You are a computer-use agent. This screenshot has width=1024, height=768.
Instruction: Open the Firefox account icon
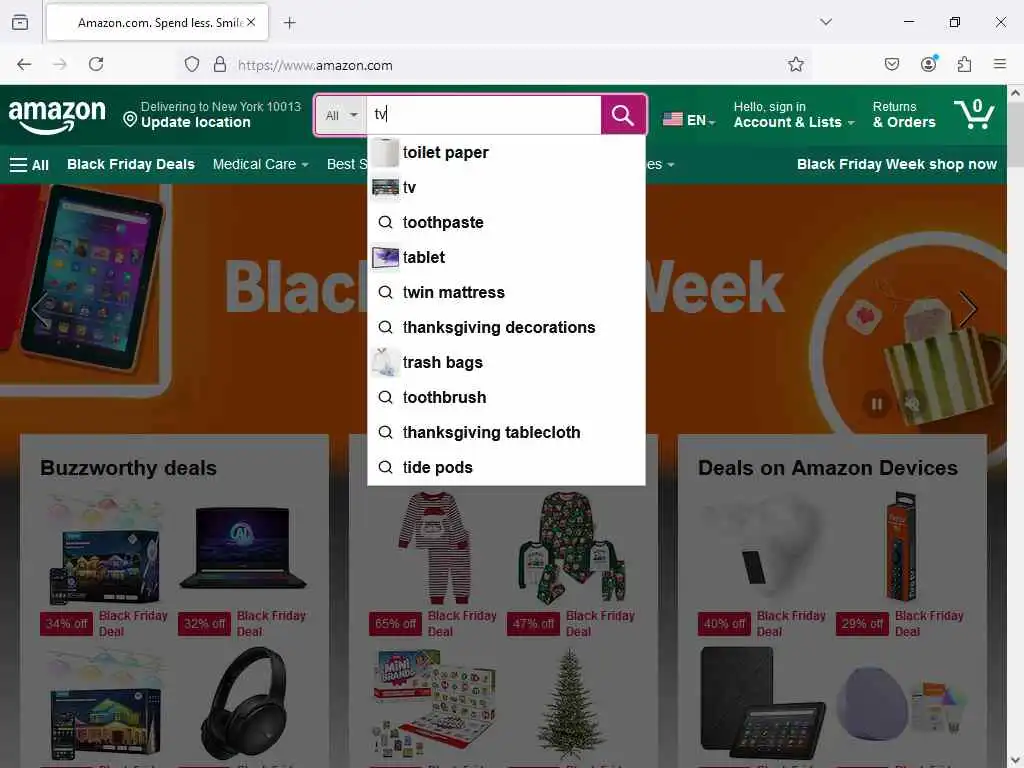(928, 64)
